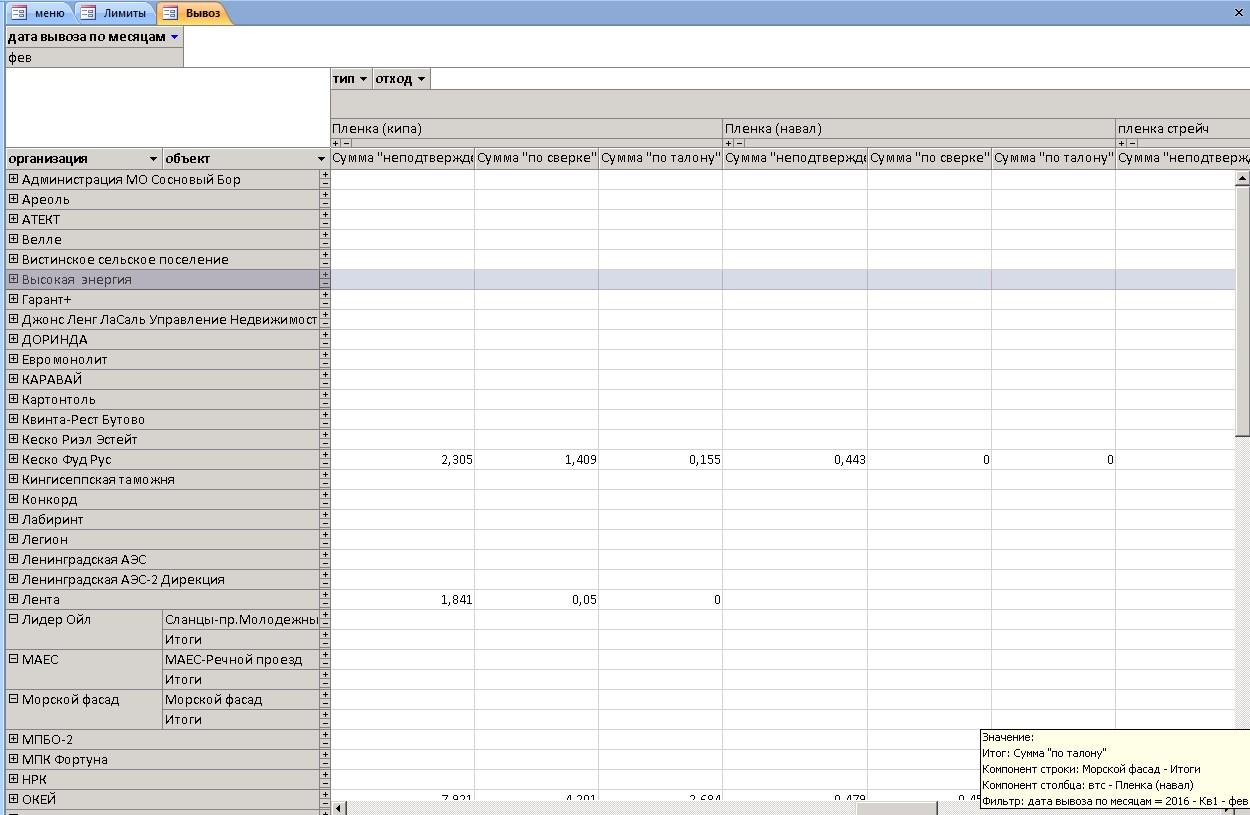Select cell value 1,409 in Кеско Фуд Рус row
The height and width of the screenshot is (815, 1250).
536,460
